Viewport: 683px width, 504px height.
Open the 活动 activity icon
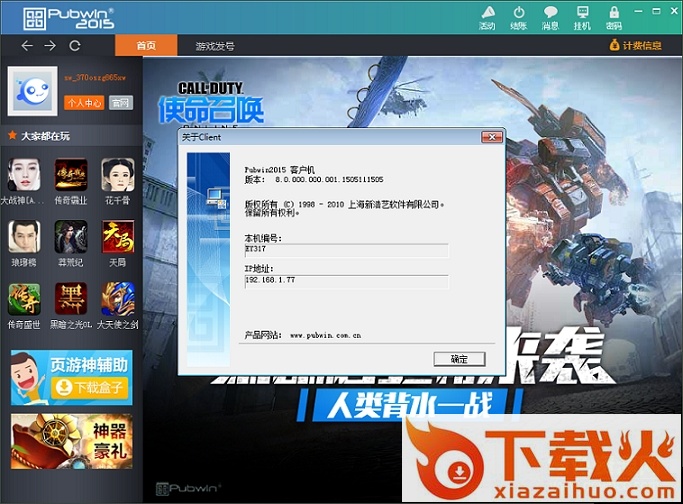point(487,17)
